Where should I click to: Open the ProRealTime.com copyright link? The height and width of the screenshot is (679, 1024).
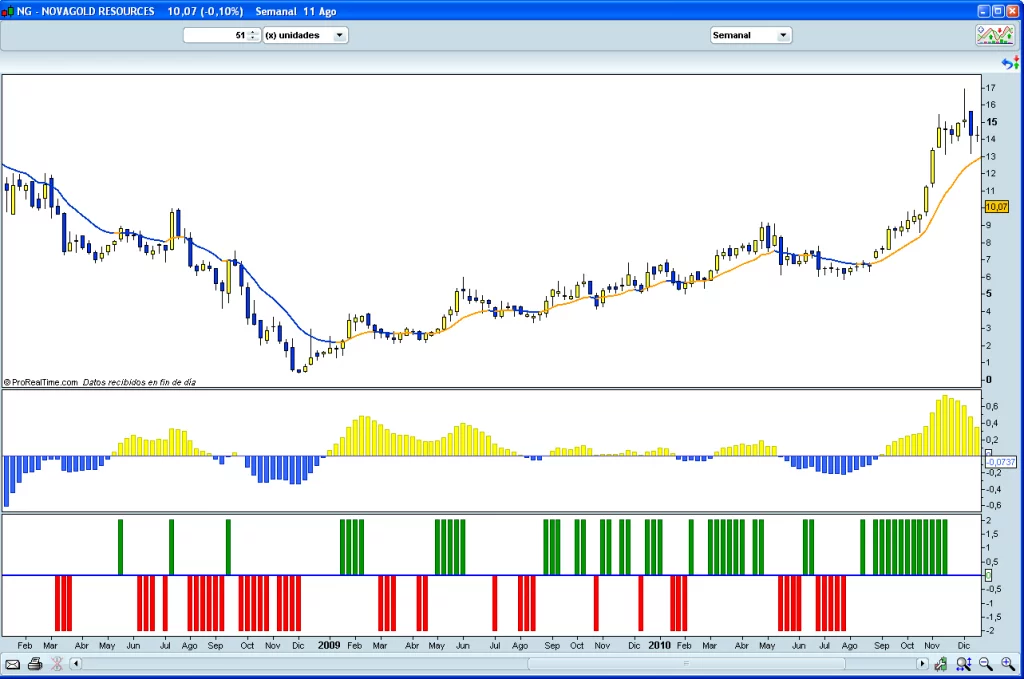pyautogui.click(x=40, y=381)
